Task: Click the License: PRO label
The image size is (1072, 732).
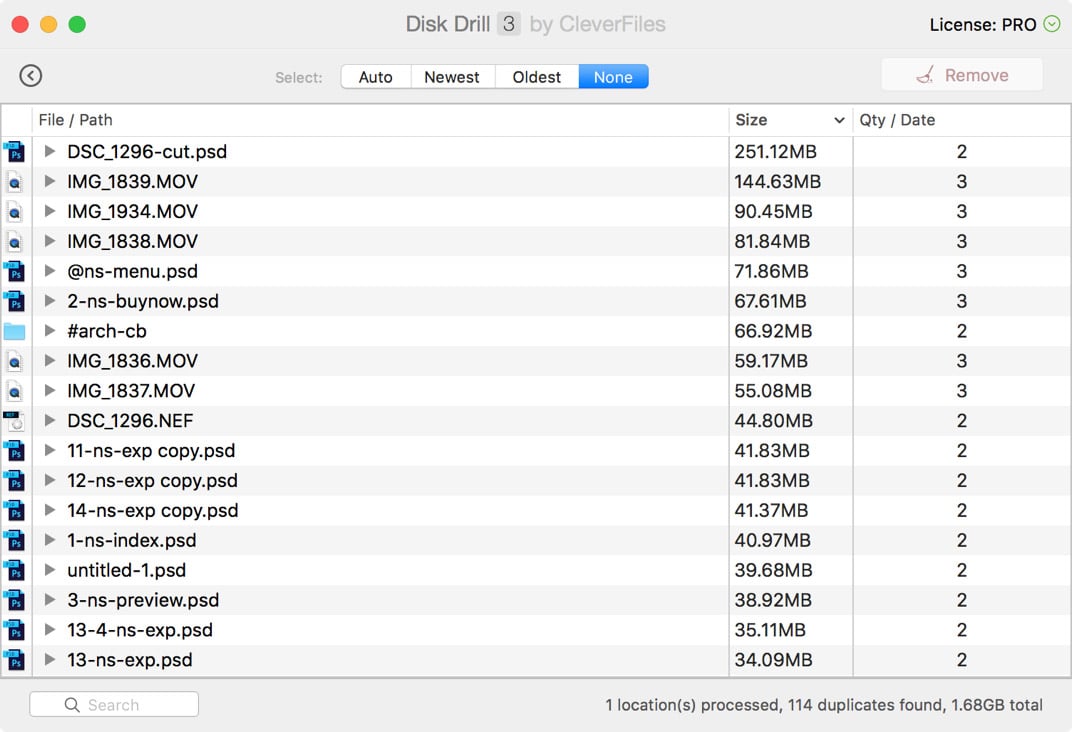Action: 982,25
